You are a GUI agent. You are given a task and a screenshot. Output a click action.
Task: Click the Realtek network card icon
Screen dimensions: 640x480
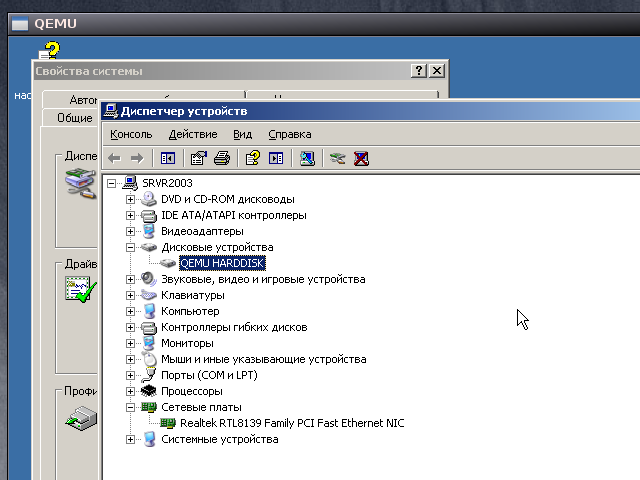167,423
